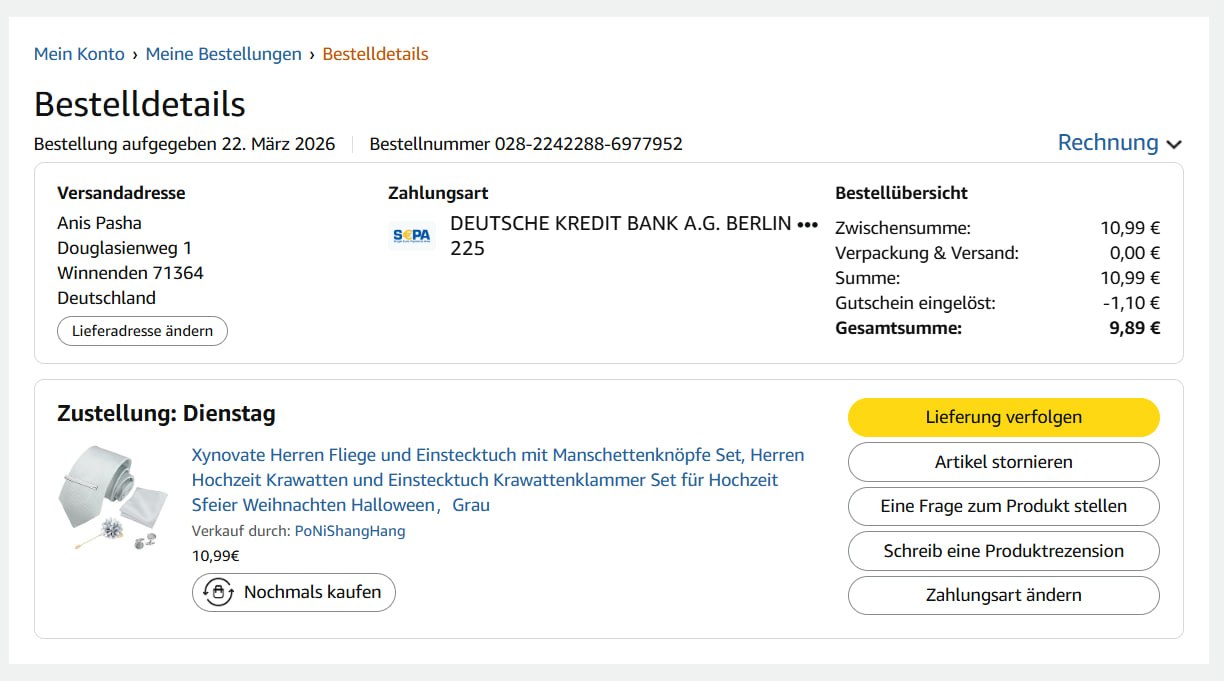Click the Nochmals kaufen cart icon
1224x681 pixels.
pos(217,592)
